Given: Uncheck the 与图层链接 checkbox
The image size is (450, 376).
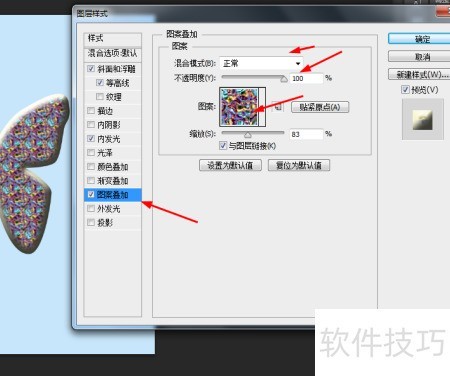Looking at the screenshot, I should pyautogui.click(x=223, y=145).
